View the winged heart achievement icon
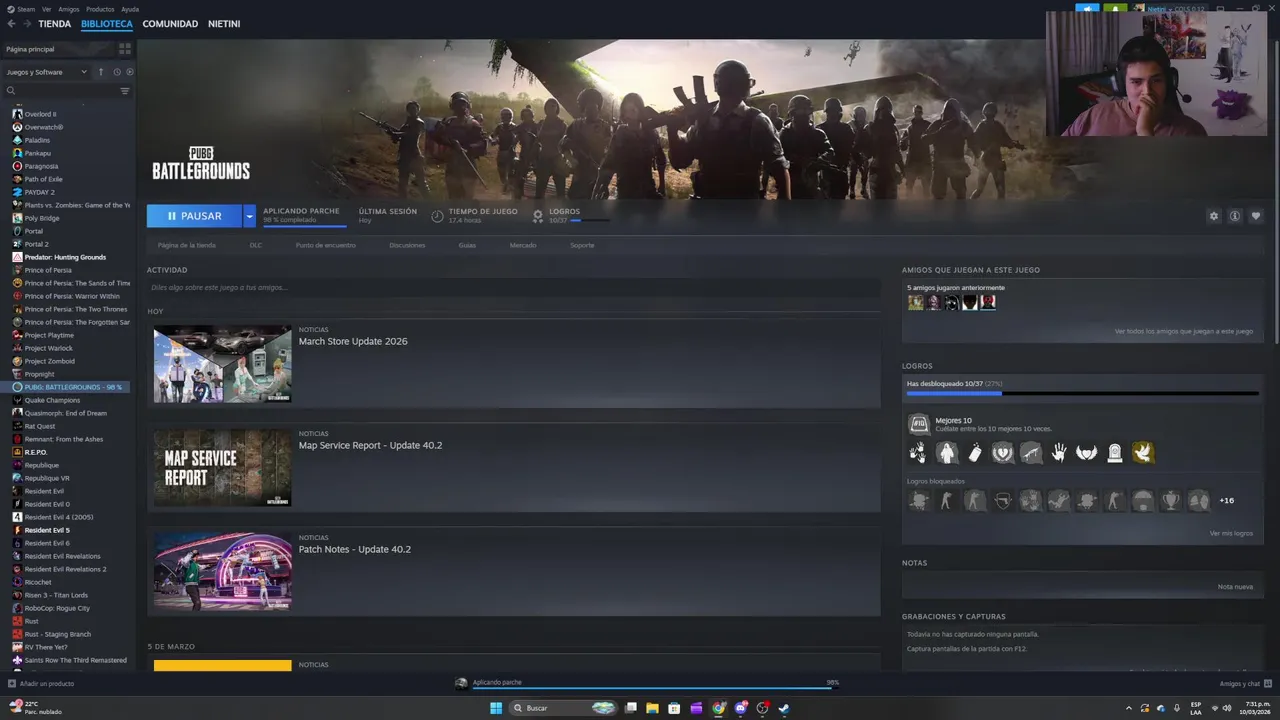The width and height of the screenshot is (1280, 720). click(x=1087, y=453)
